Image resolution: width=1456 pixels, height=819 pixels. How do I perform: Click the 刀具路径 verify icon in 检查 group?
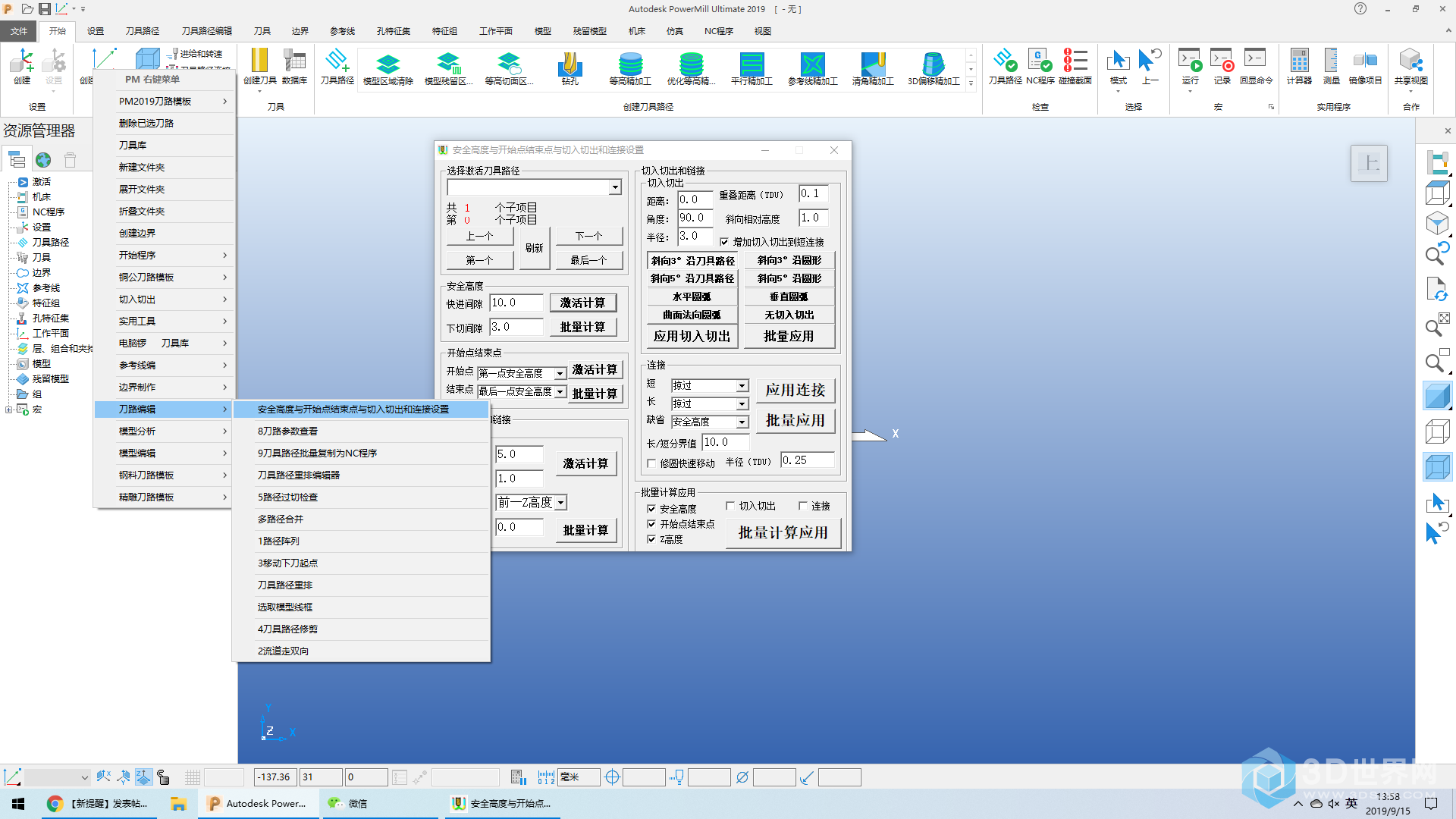tap(1005, 67)
